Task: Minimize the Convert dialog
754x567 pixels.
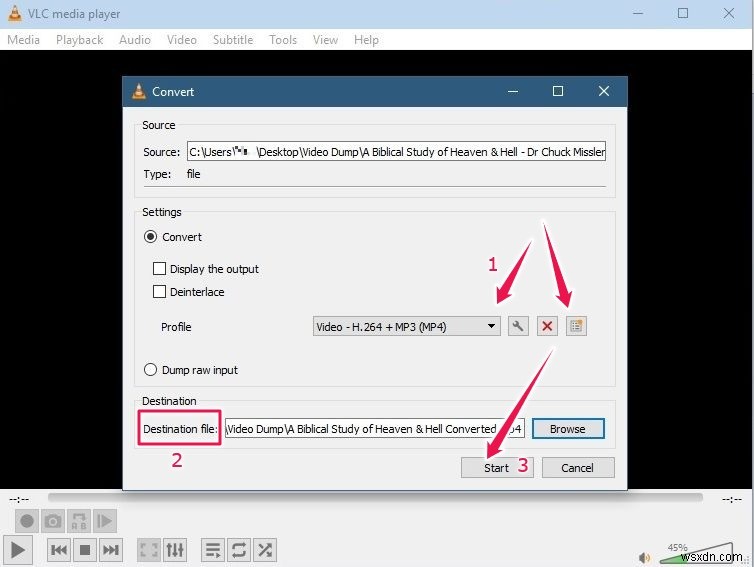Action: pyautogui.click(x=513, y=91)
